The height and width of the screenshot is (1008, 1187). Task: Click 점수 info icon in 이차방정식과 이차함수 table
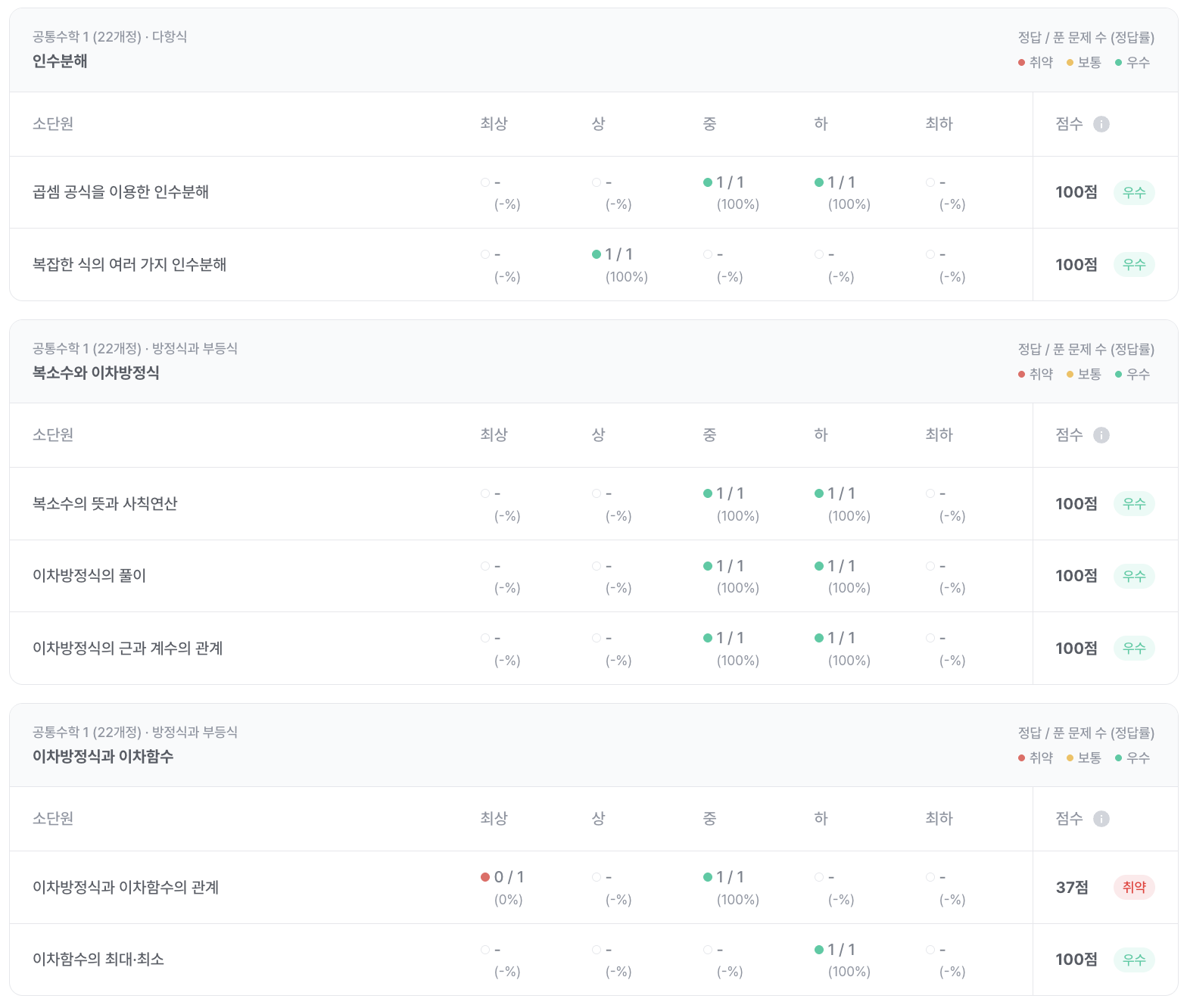coord(1101,819)
